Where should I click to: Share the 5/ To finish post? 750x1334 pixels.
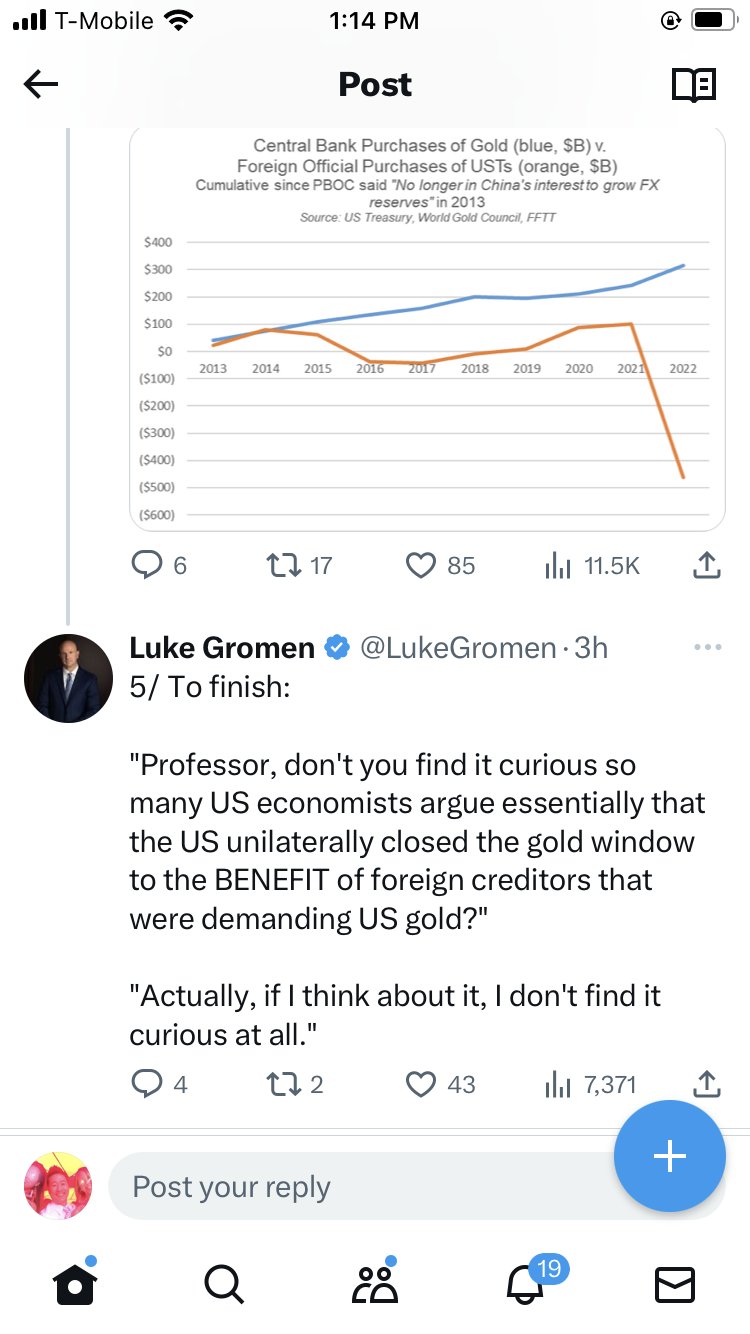[706, 1084]
